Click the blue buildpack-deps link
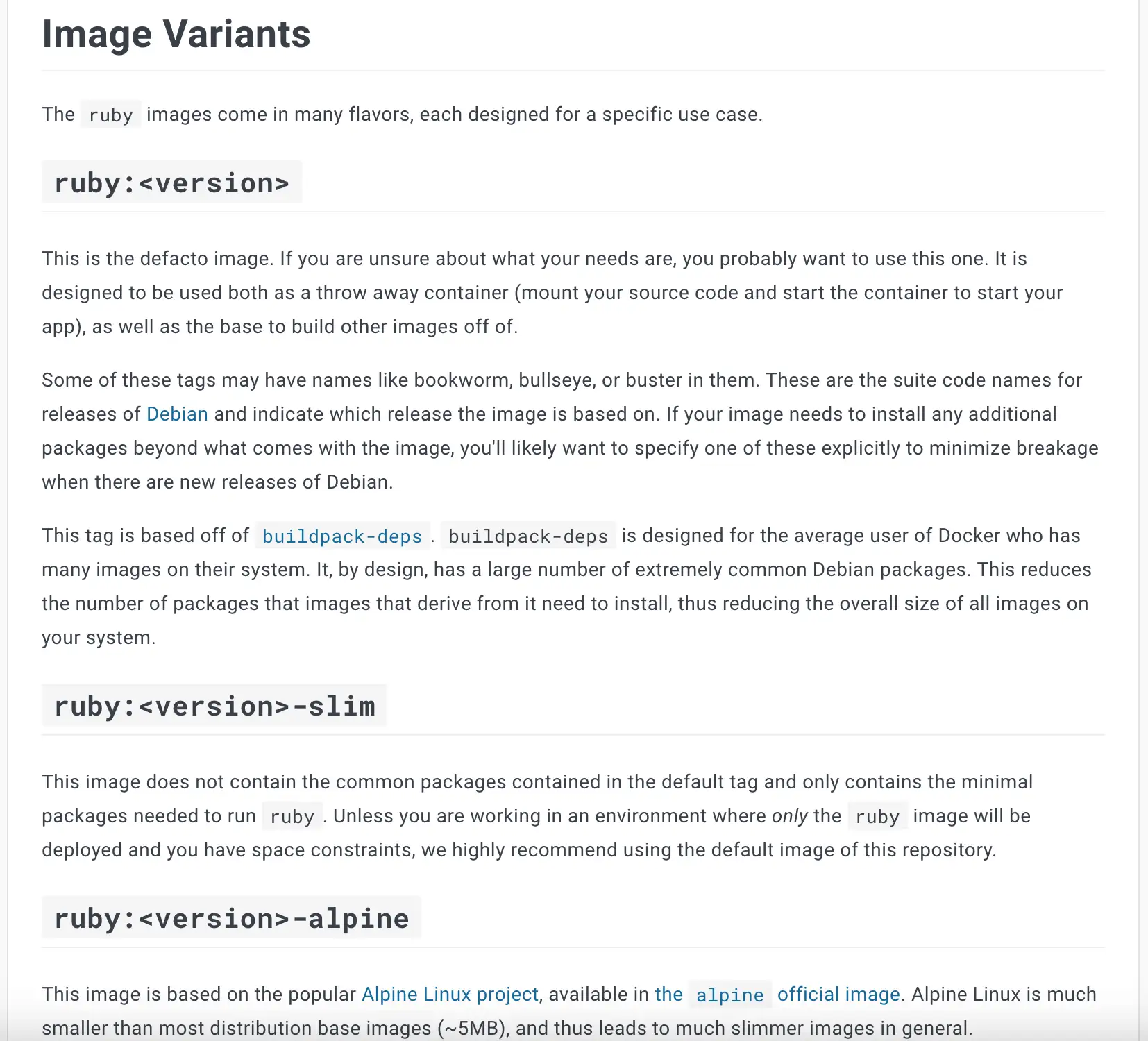1148x1041 pixels. click(342, 536)
